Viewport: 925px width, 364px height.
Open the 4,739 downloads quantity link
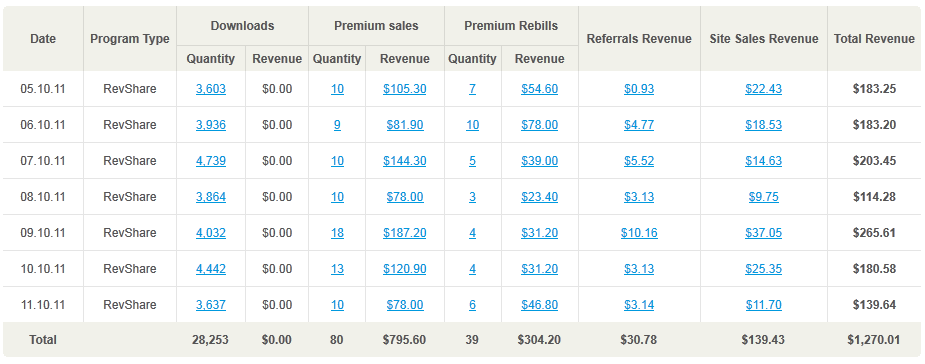[x=211, y=161]
